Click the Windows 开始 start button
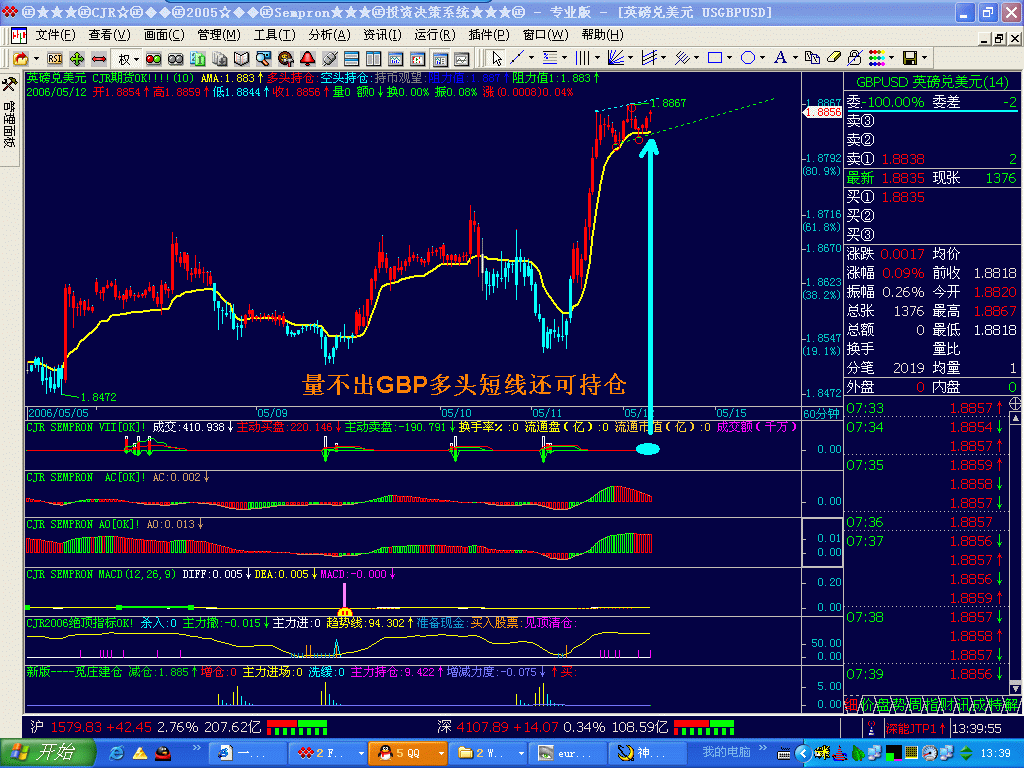This screenshot has width=1024, height=768. [48, 753]
